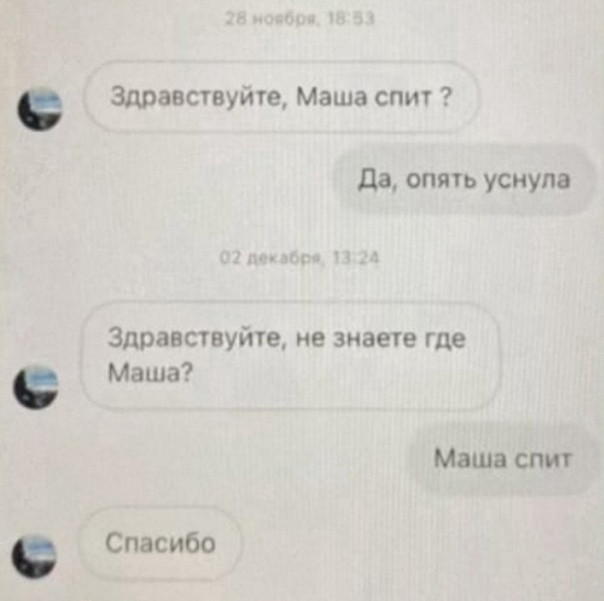Select the outgoing 'Маша спит' message bubble
The width and height of the screenshot is (604, 601).
tap(502, 458)
